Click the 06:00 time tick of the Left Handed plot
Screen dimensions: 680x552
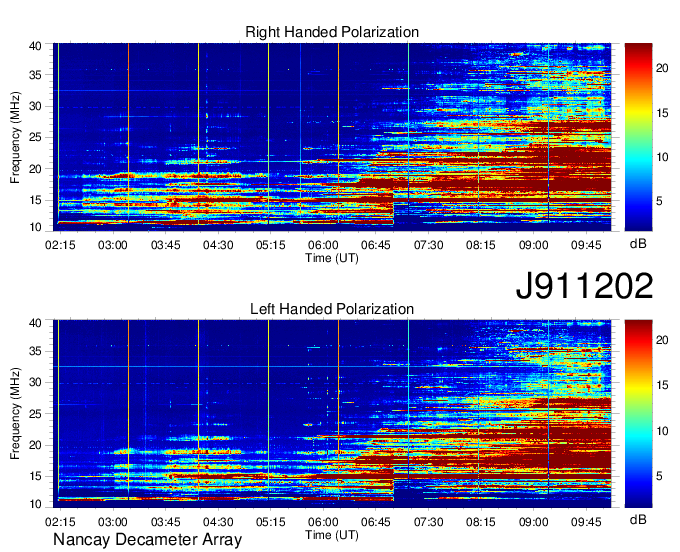pyautogui.click(x=323, y=522)
